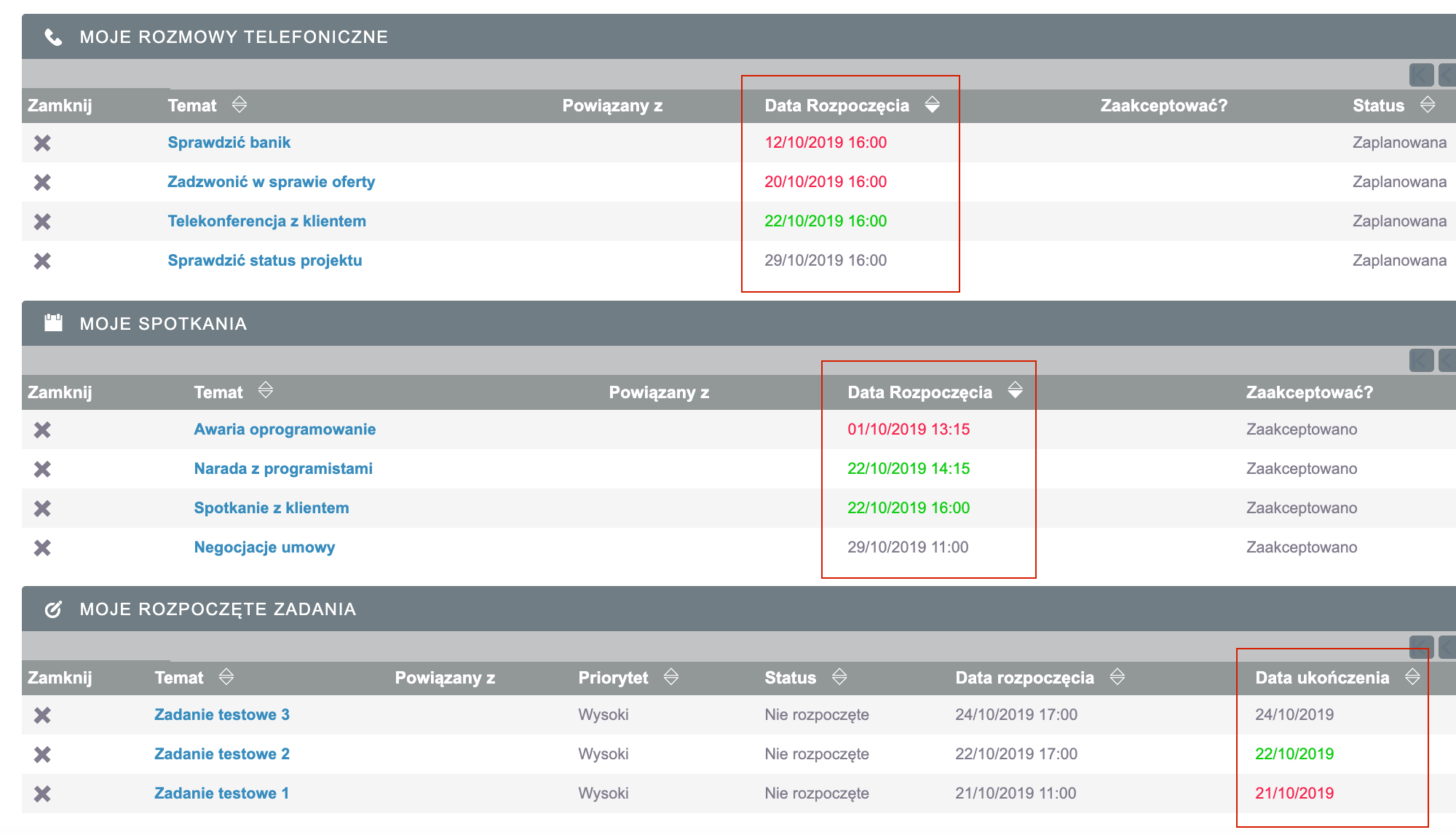Image resolution: width=1456 pixels, height=835 pixels.
Task: Click Zaakceptować? header in meetings table
Action: (x=1310, y=392)
